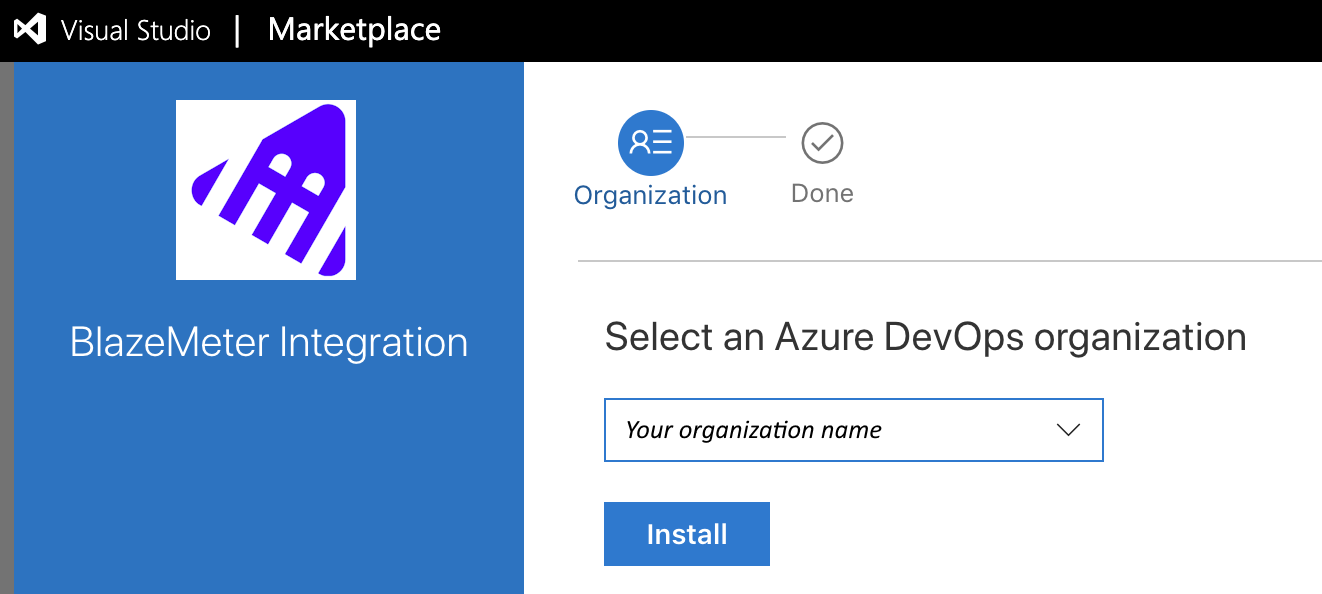1322x594 pixels.
Task: Select the Done step label
Action: tap(822, 193)
